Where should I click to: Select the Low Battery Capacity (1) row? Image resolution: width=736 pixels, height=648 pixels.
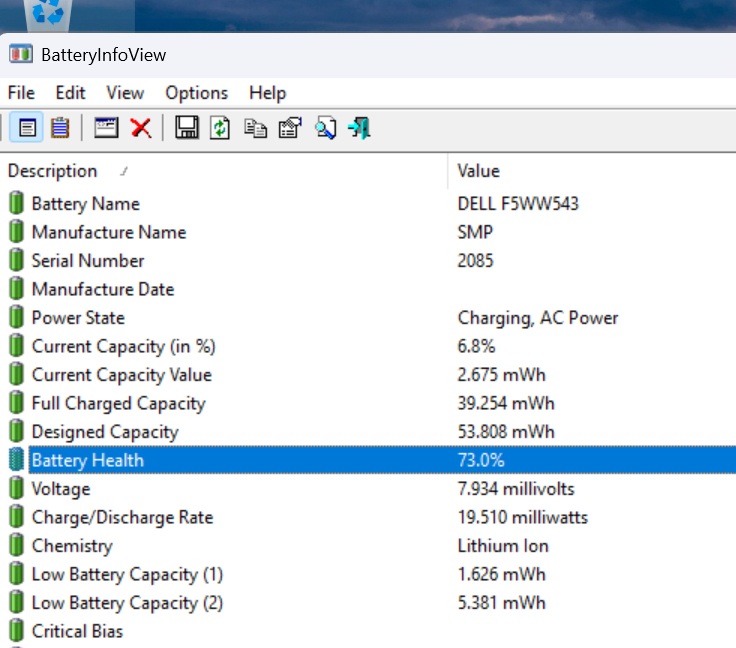coord(368,574)
